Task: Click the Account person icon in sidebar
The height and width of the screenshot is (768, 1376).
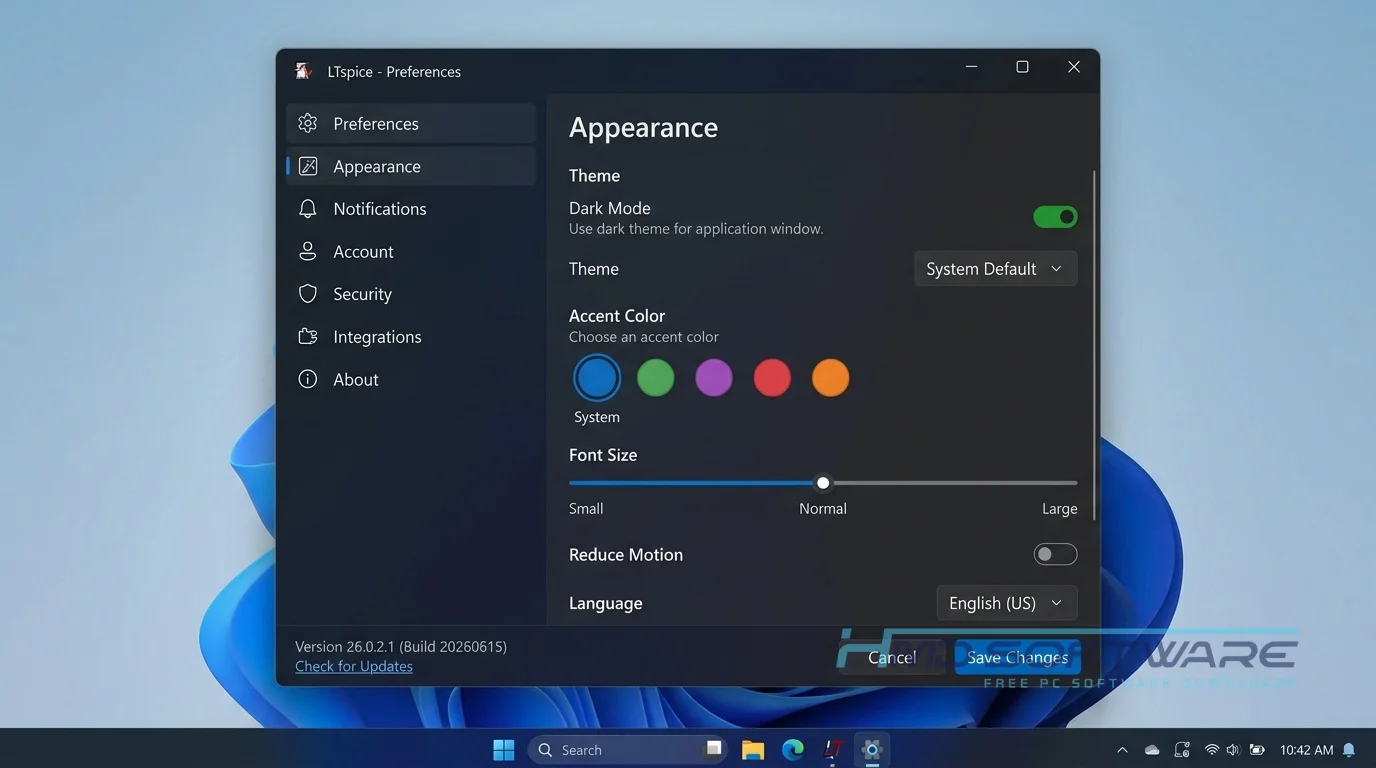Action: (x=308, y=251)
